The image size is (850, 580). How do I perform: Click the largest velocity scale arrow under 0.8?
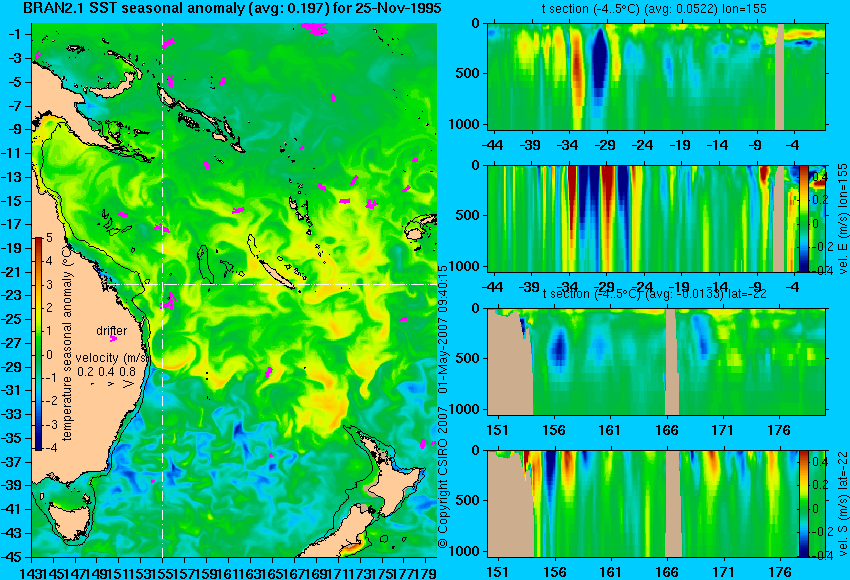[128, 384]
